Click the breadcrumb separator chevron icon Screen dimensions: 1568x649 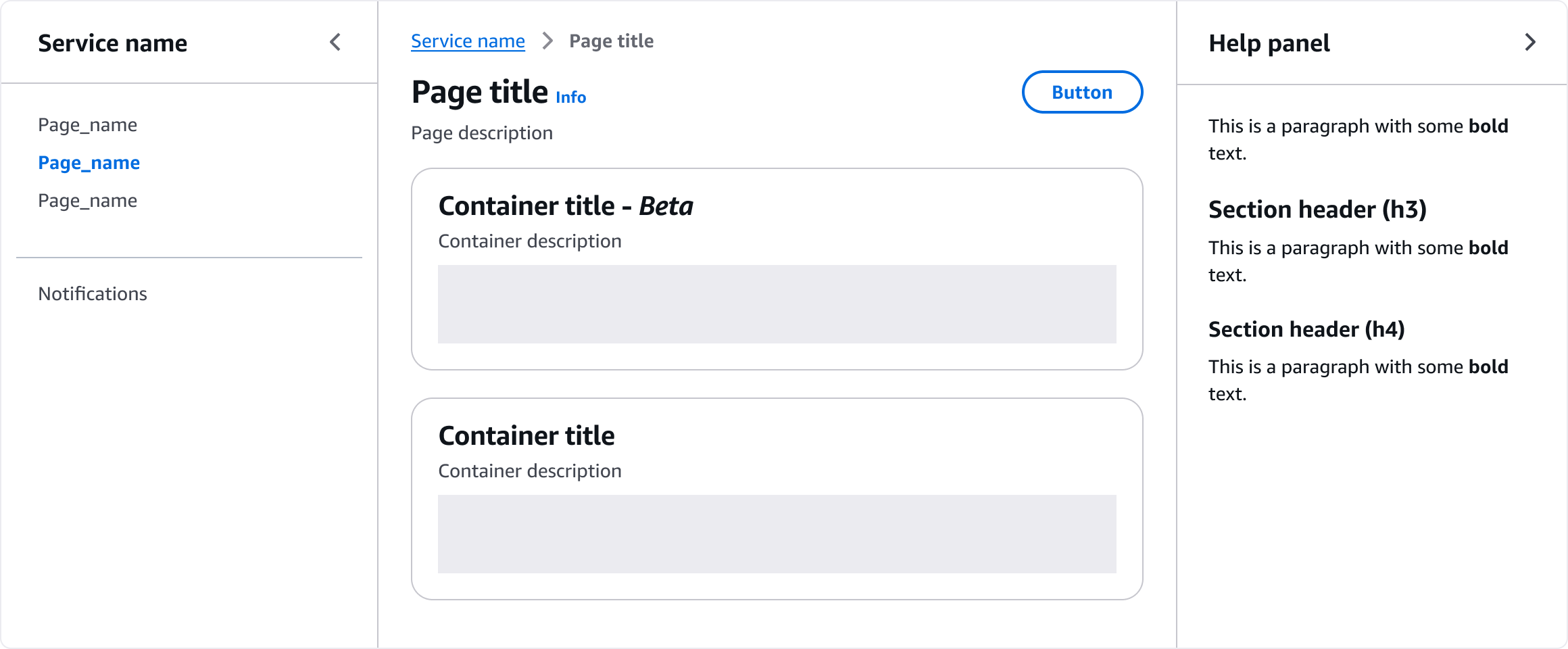[x=547, y=41]
